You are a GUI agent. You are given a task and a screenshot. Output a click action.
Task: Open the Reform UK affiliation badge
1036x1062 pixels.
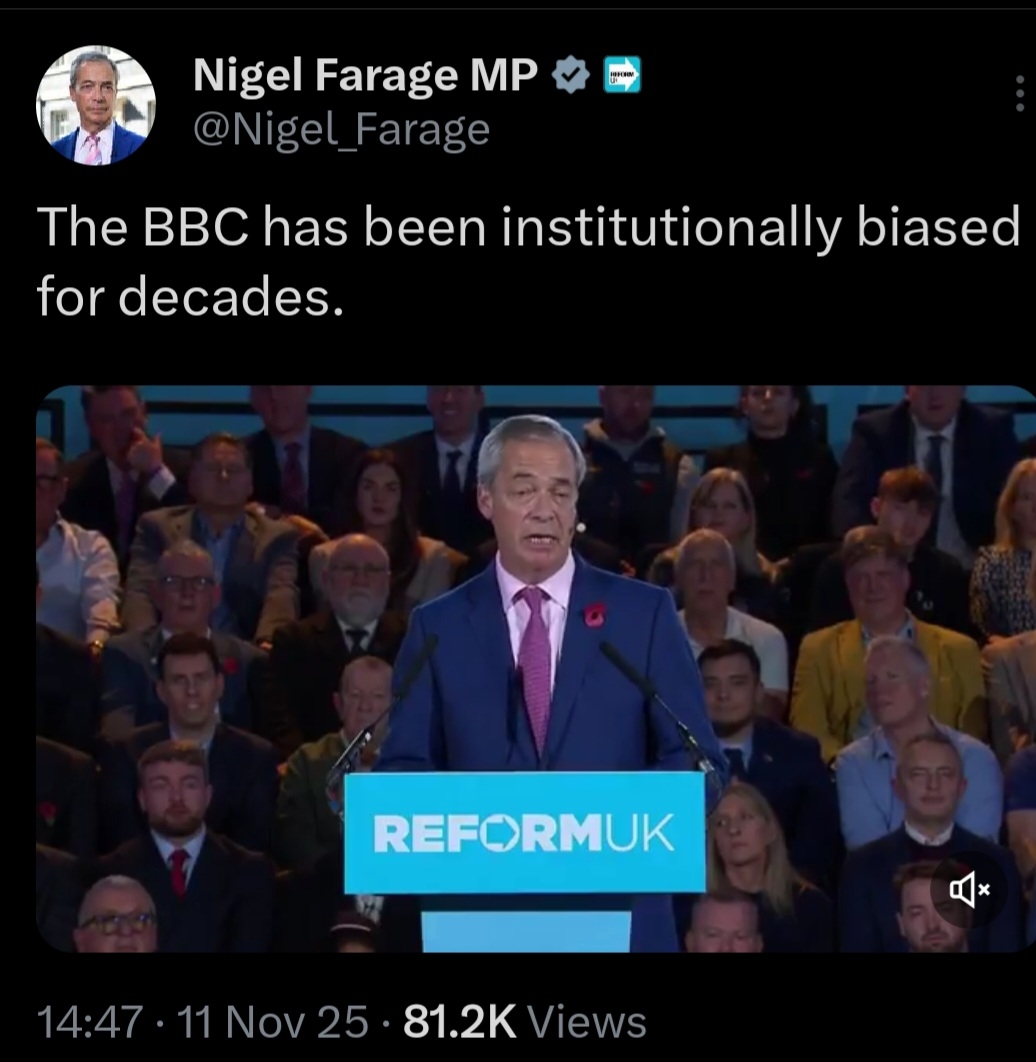(x=622, y=75)
